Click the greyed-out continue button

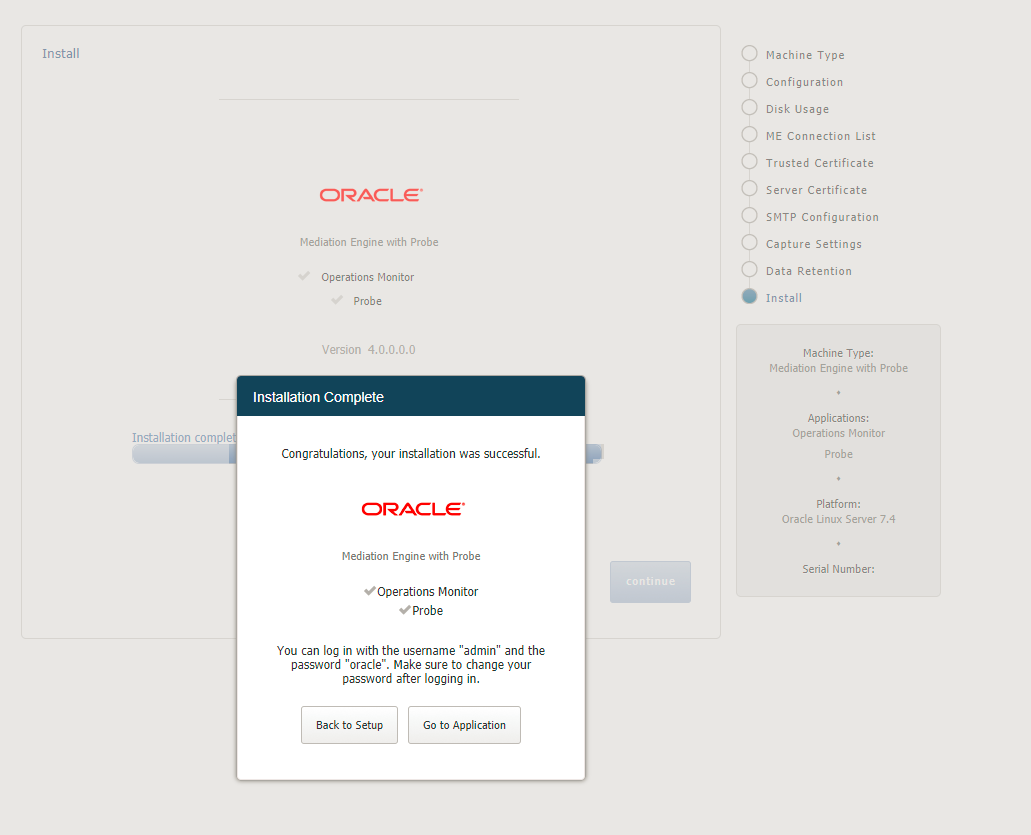pyautogui.click(x=650, y=581)
